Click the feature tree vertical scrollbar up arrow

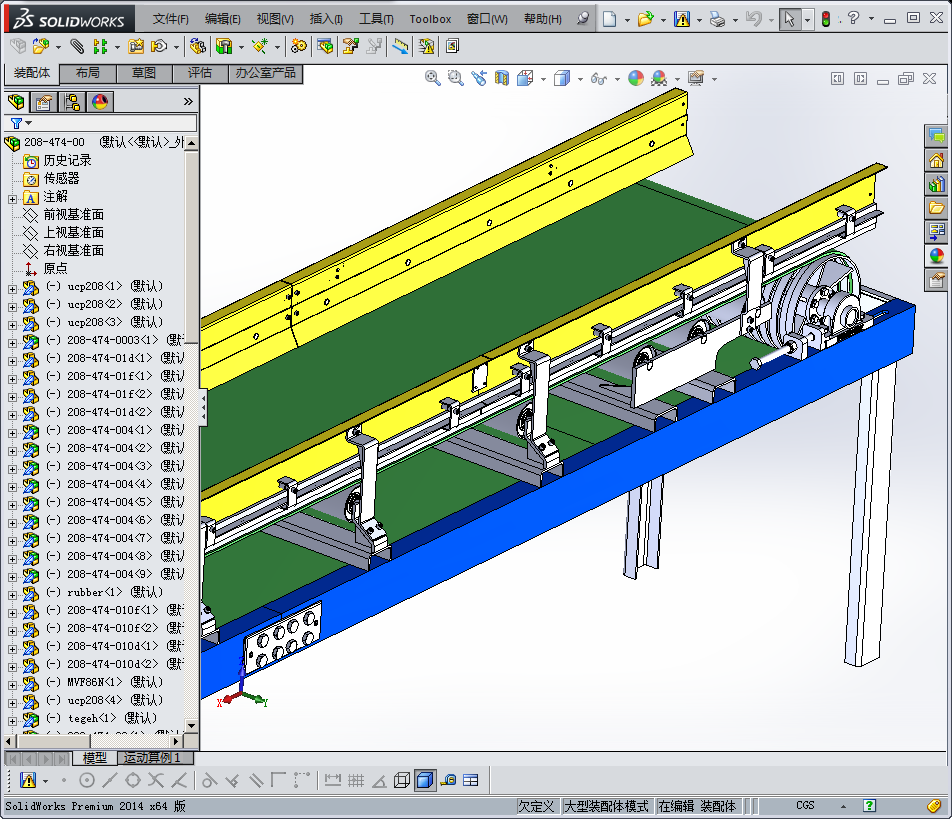(192, 142)
